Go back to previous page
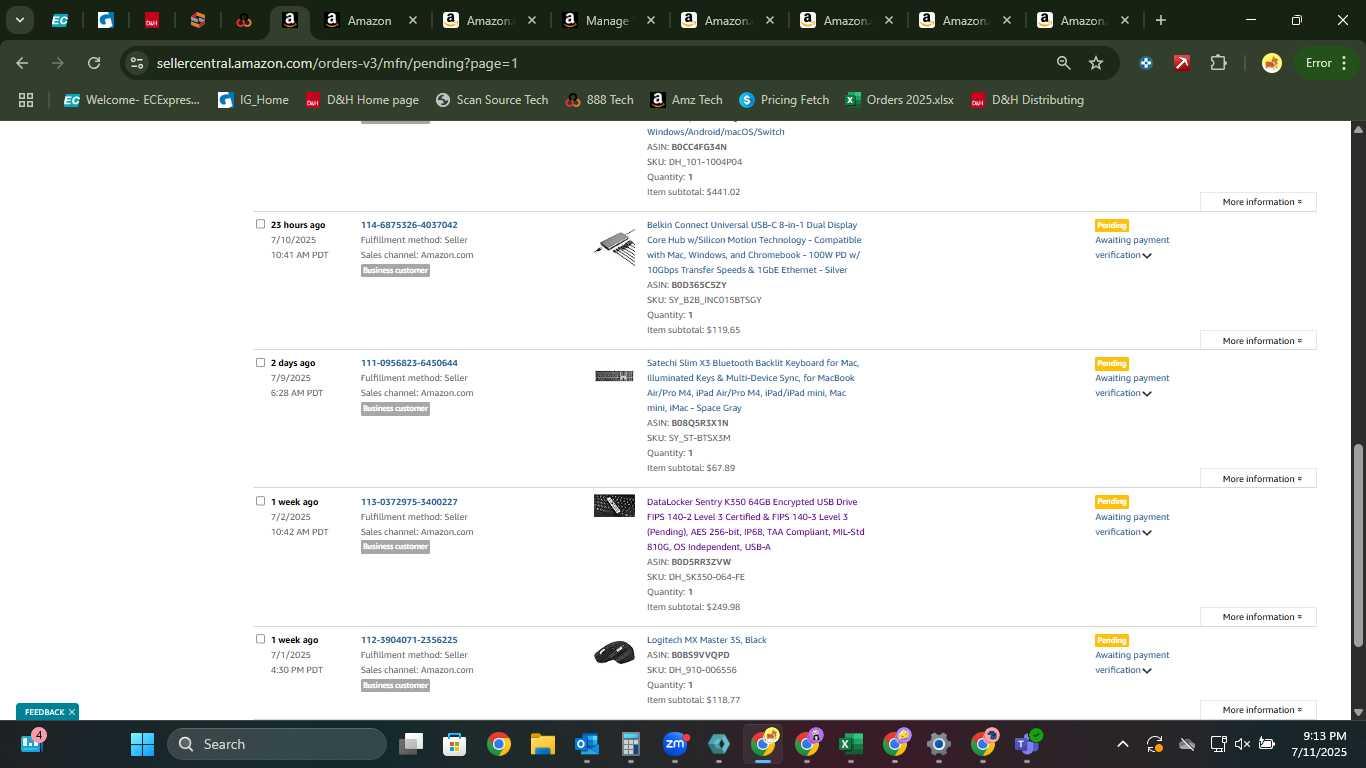This screenshot has height=768, width=1366. point(22,63)
